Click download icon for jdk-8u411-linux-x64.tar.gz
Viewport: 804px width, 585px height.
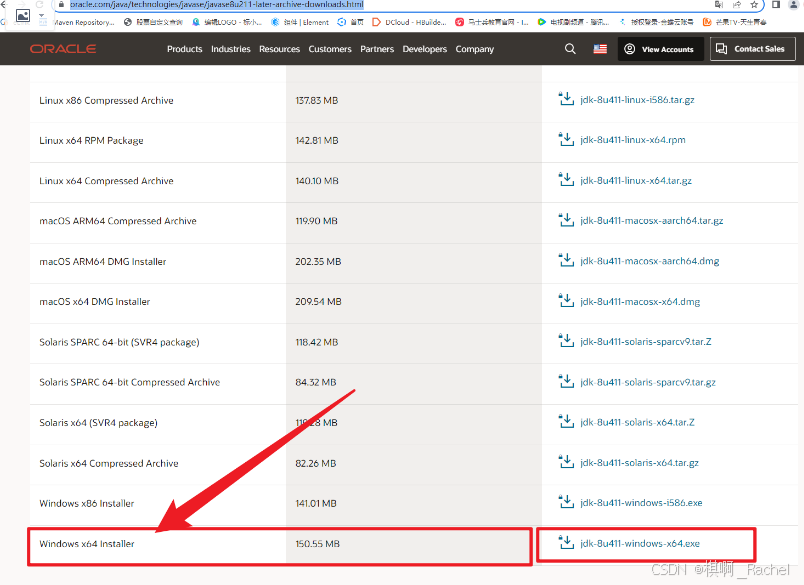click(566, 180)
